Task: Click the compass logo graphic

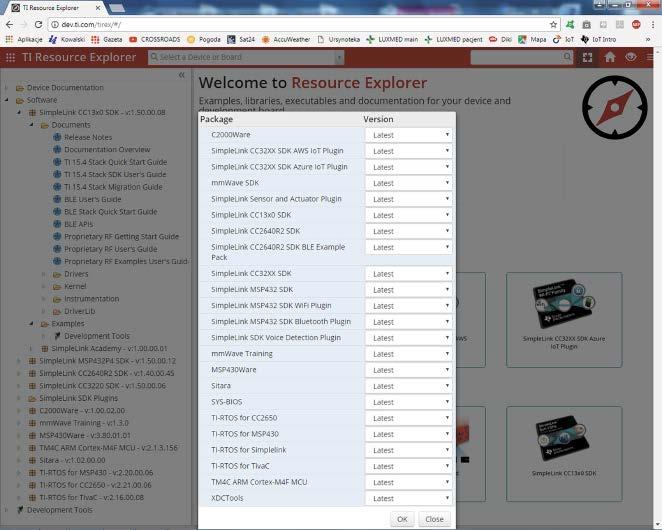Action: pos(614,107)
